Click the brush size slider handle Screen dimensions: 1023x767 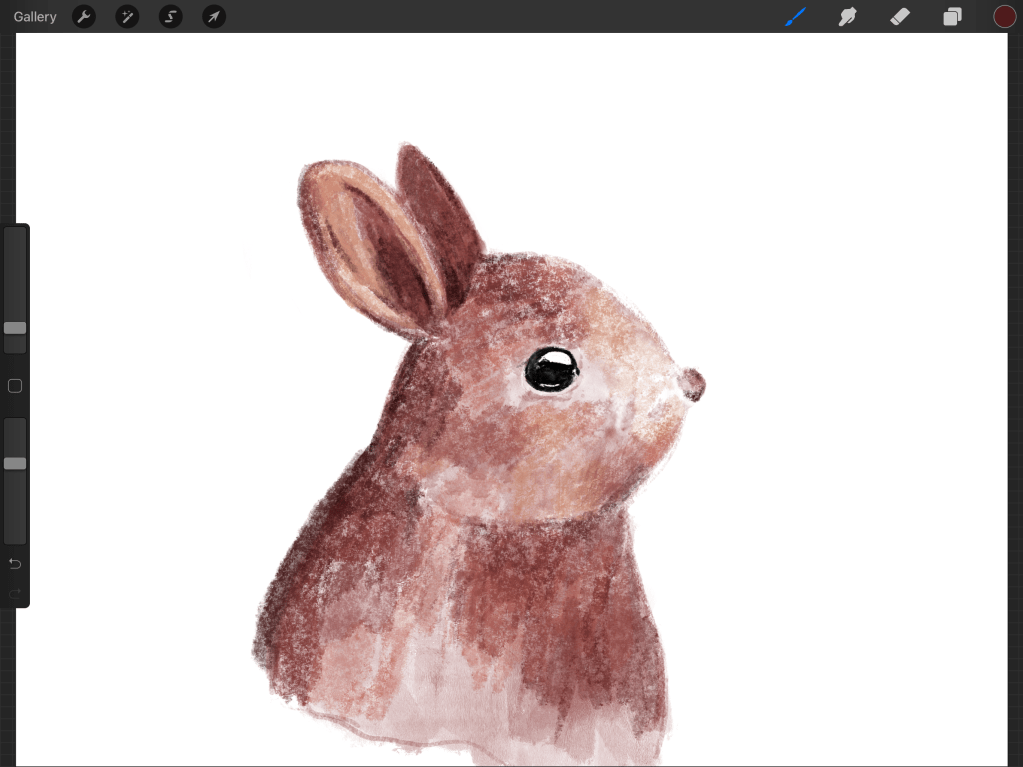point(15,328)
